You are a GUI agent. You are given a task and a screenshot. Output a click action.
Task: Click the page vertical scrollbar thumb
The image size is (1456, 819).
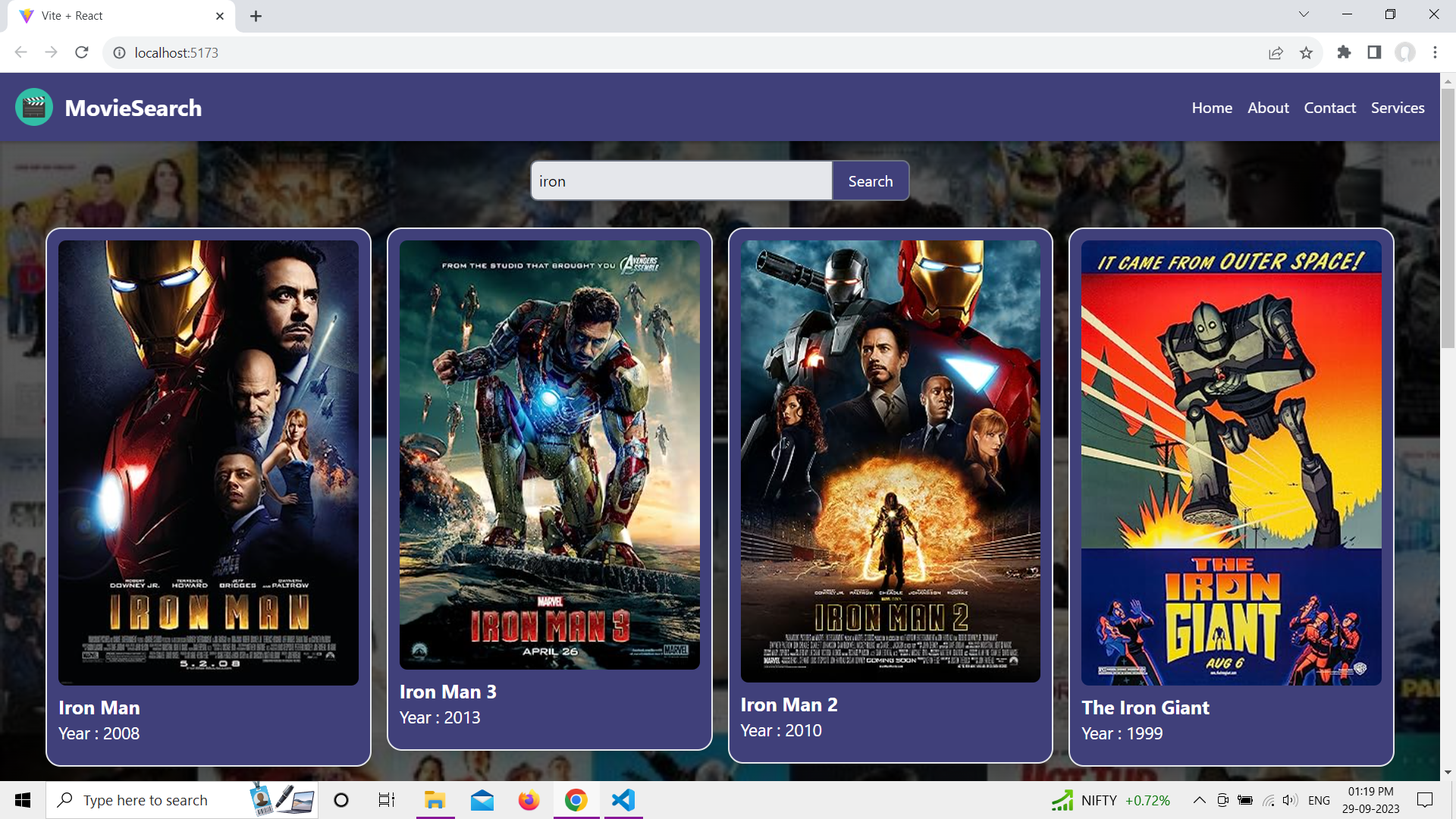[1448, 218]
